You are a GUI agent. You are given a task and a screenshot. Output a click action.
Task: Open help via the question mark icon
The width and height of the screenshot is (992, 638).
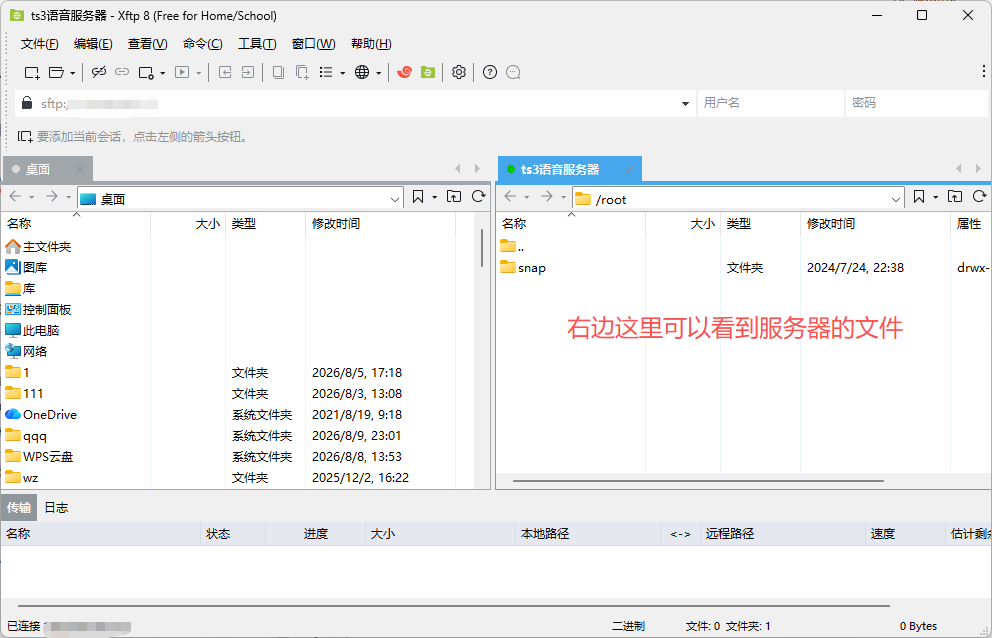point(490,72)
